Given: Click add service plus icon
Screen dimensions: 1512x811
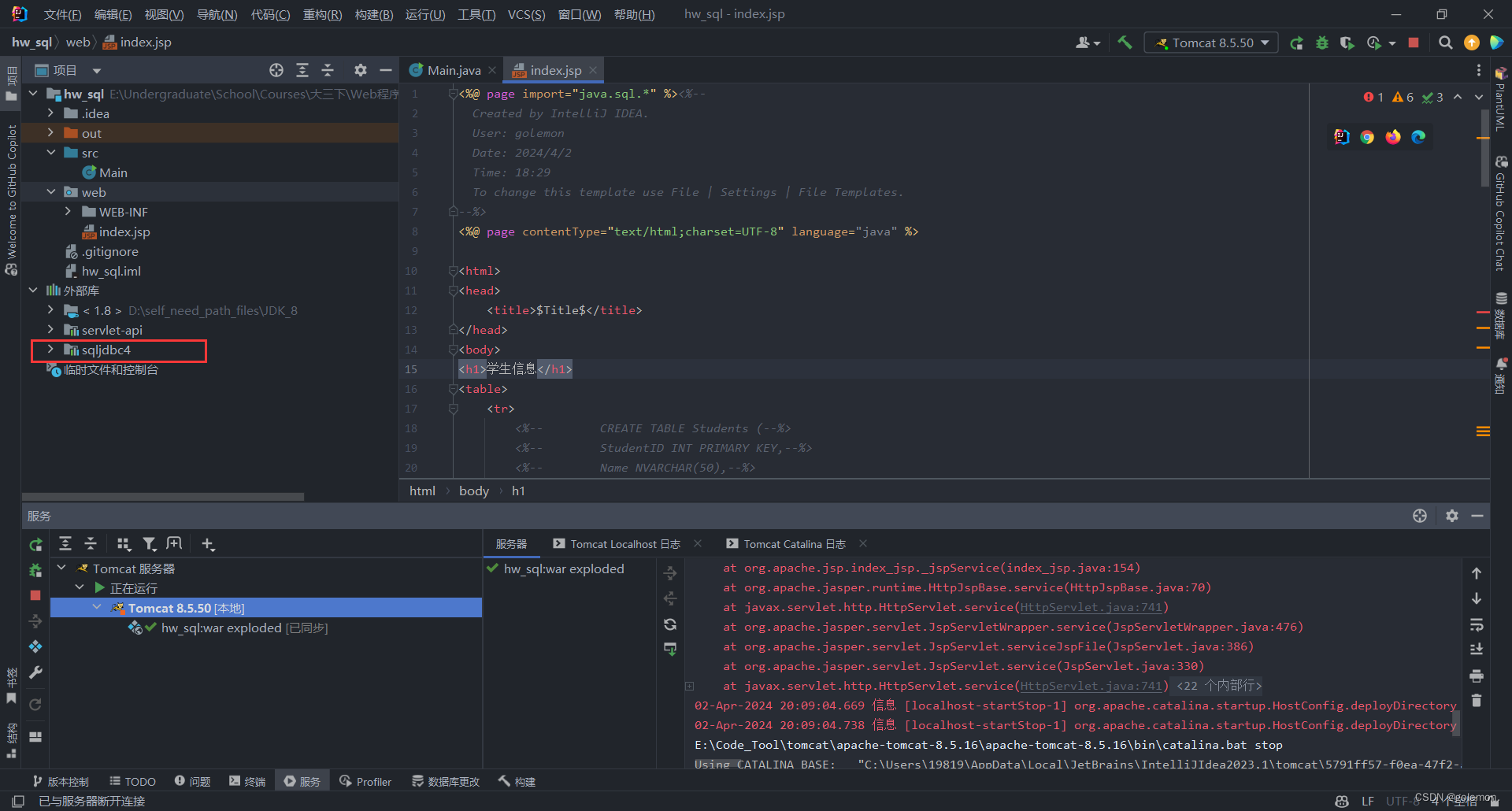Looking at the screenshot, I should tap(208, 544).
